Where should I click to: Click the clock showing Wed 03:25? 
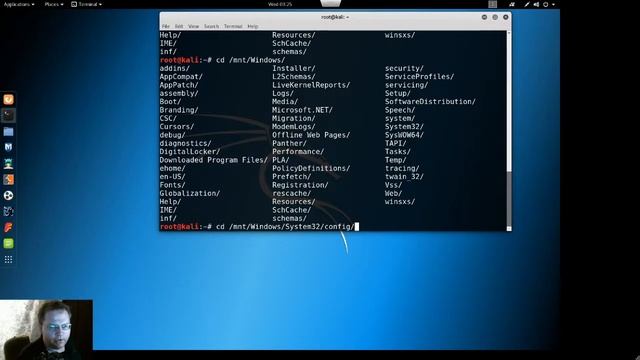(x=280, y=4)
